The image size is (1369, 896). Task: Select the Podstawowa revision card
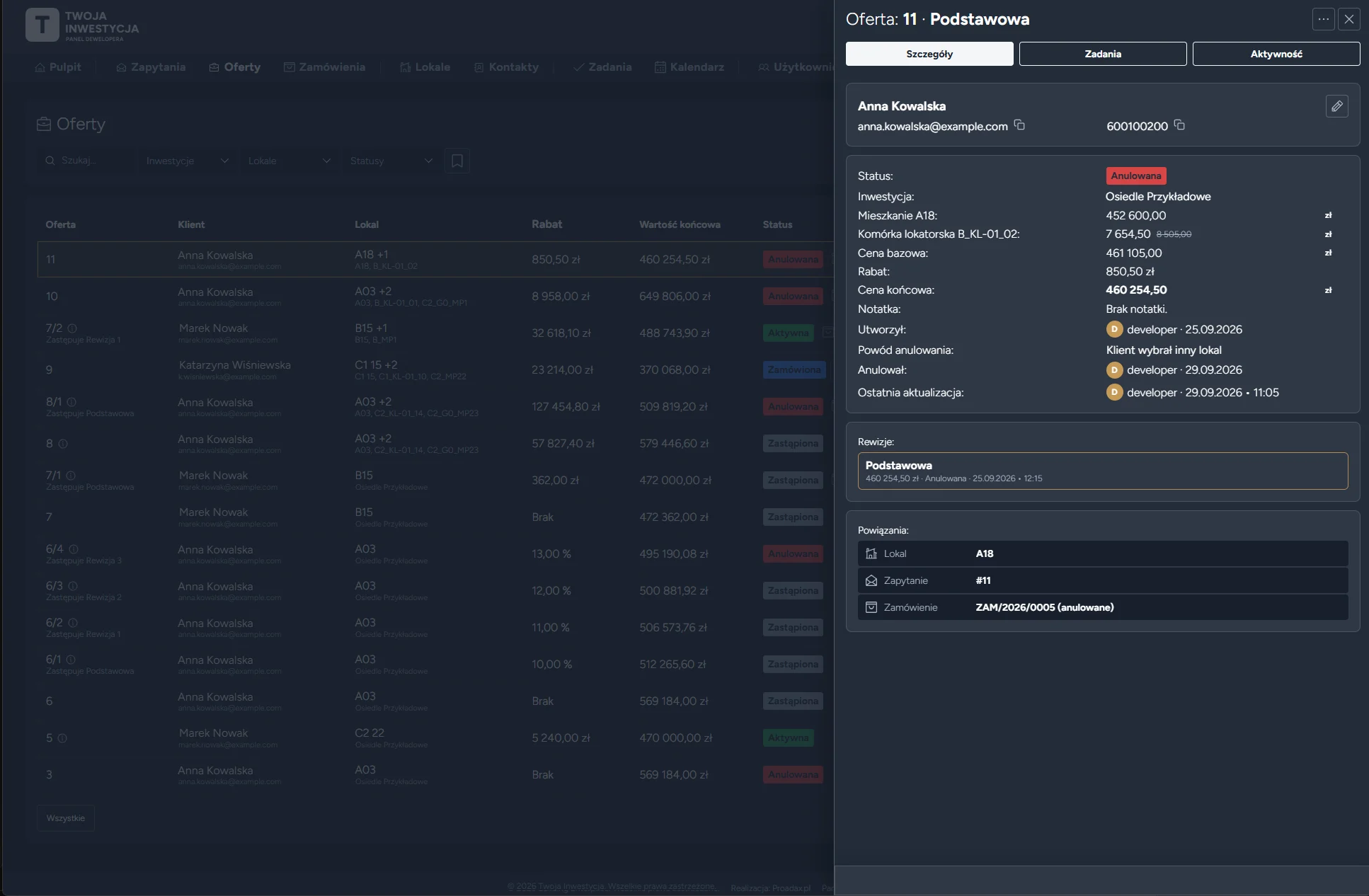pos(1102,471)
